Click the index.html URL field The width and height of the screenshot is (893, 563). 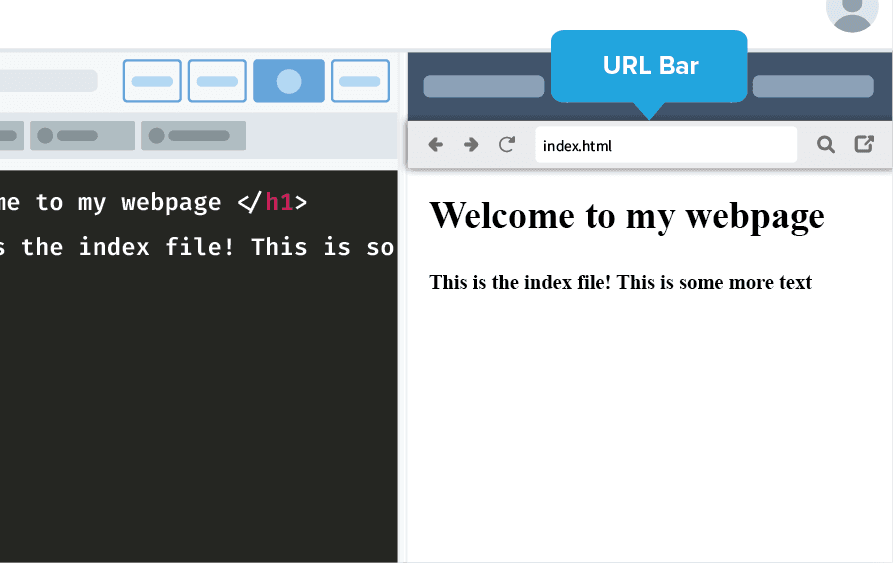(665, 146)
